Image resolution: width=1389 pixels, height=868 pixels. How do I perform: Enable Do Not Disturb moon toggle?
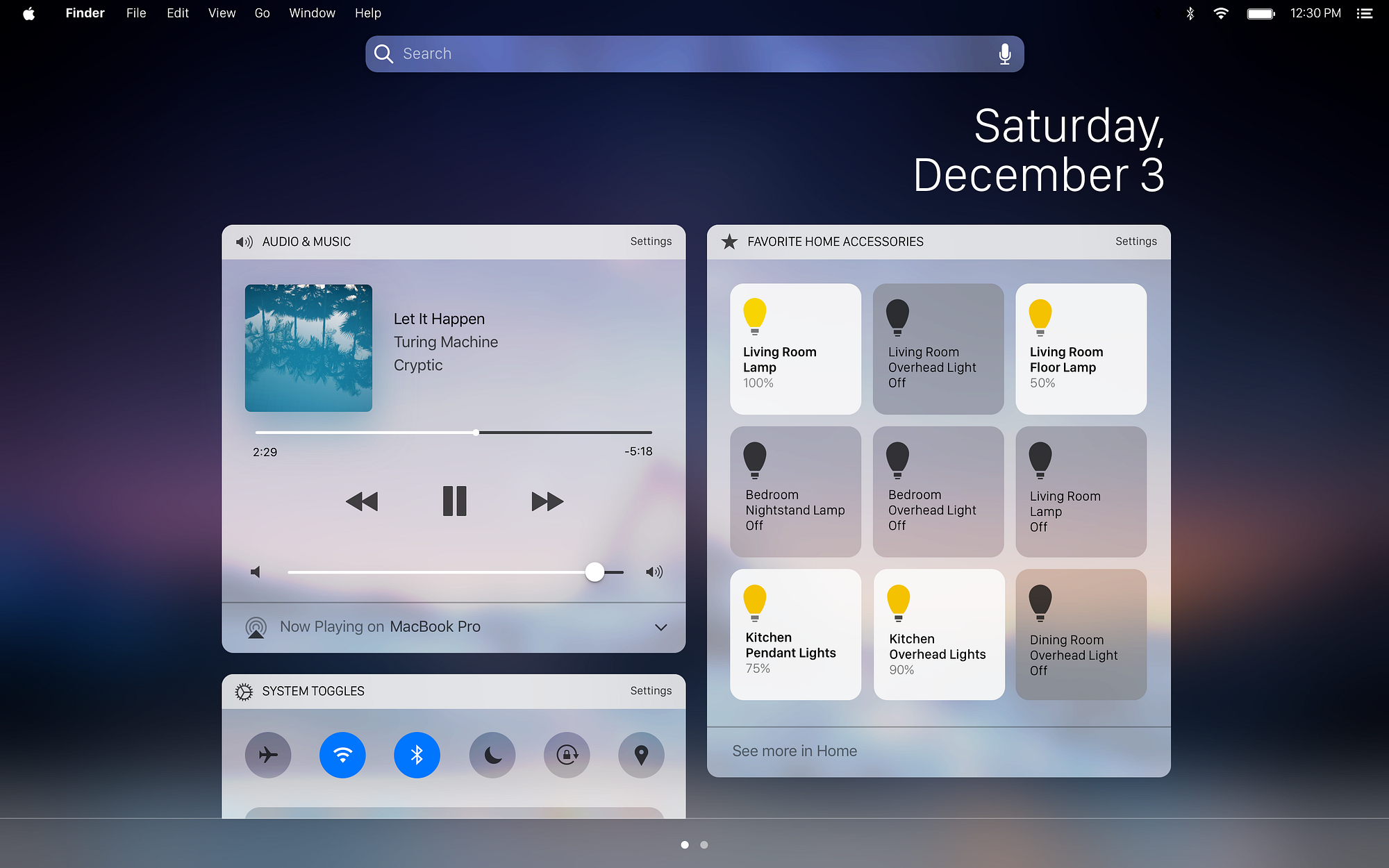pos(492,755)
